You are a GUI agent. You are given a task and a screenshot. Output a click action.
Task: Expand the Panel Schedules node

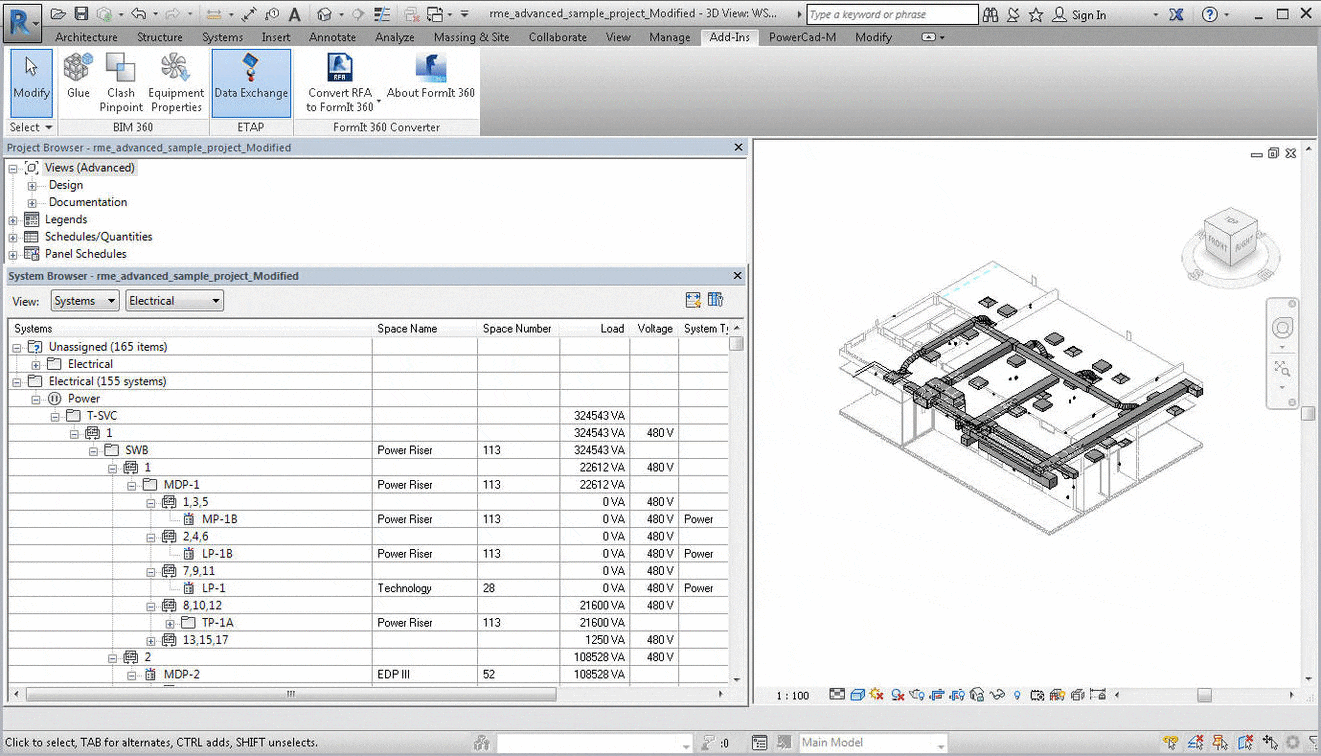(13, 254)
